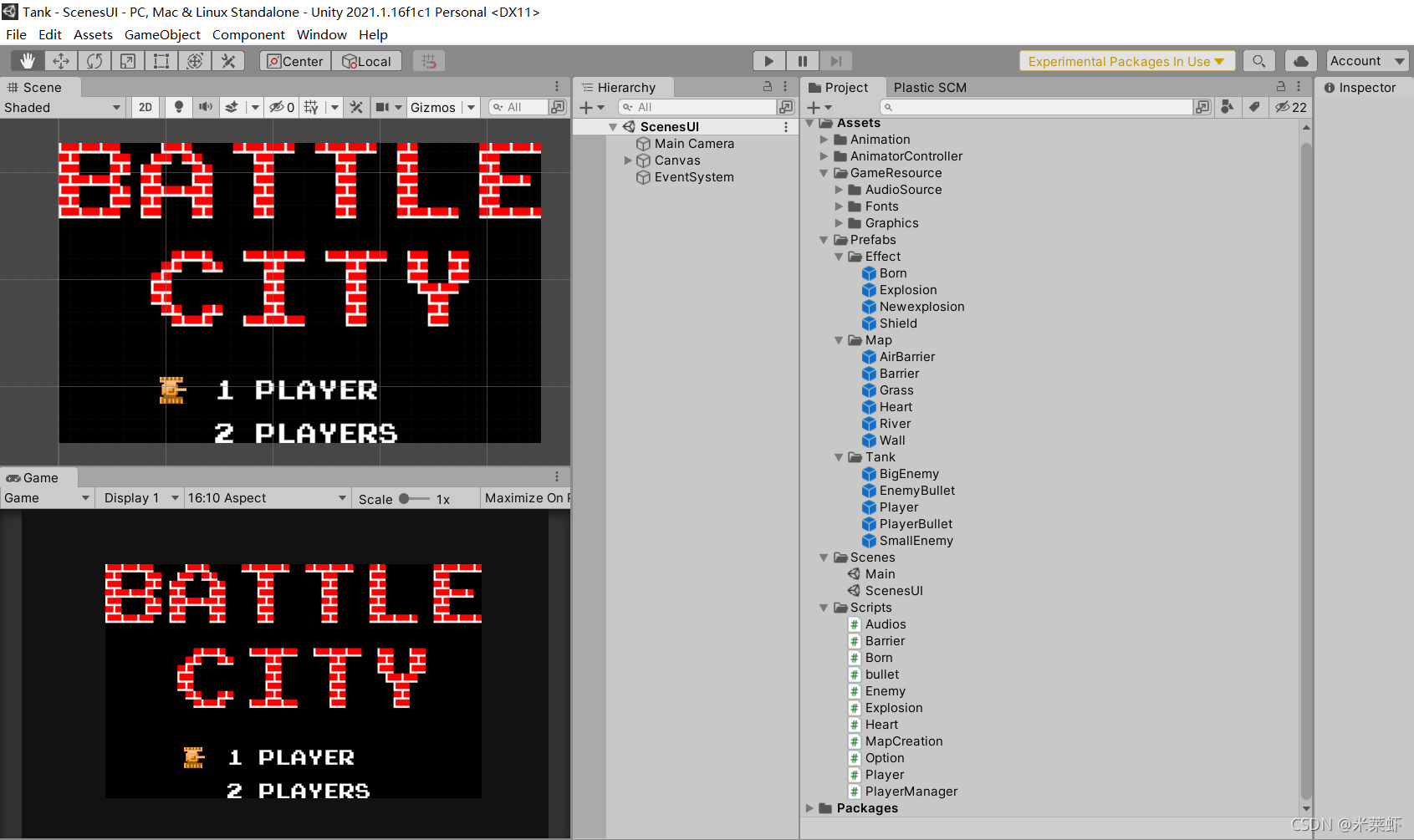Open the Component menu
This screenshot has height=840, width=1414.
(248, 35)
